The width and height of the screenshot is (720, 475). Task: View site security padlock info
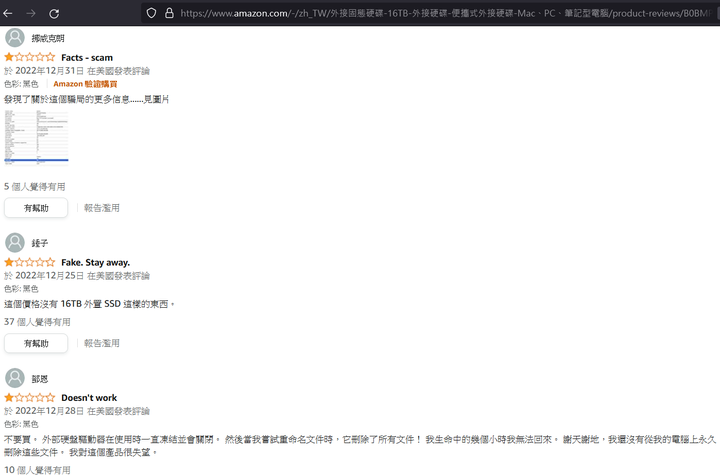(x=169, y=13)
